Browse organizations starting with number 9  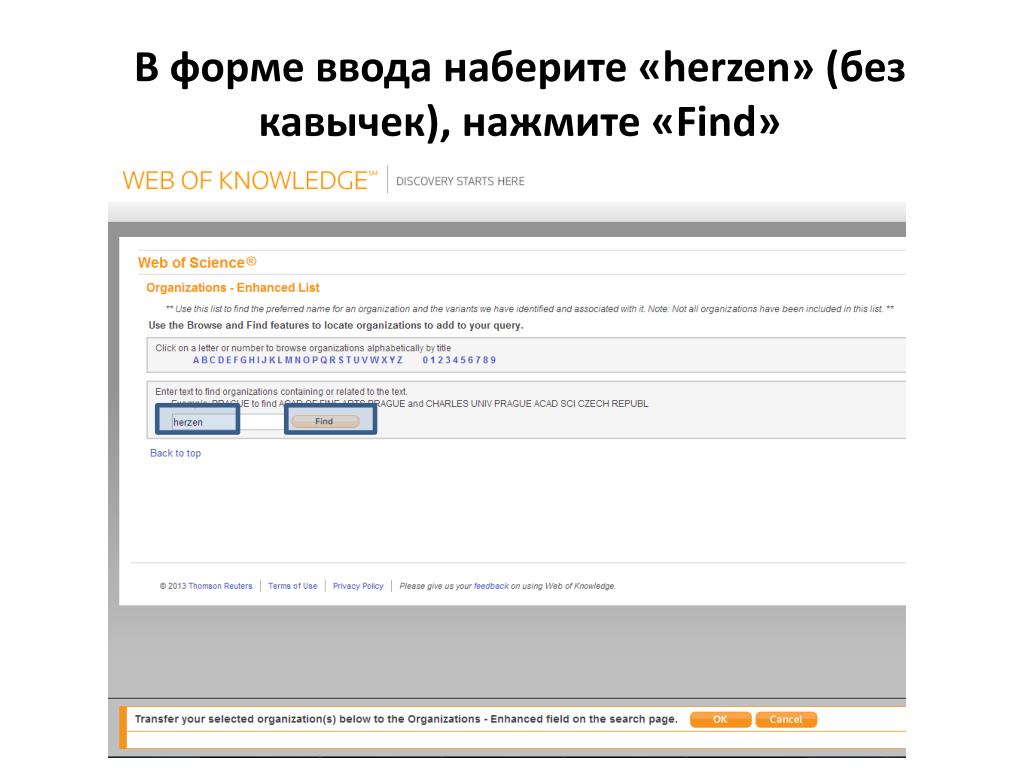pos(493,360)
